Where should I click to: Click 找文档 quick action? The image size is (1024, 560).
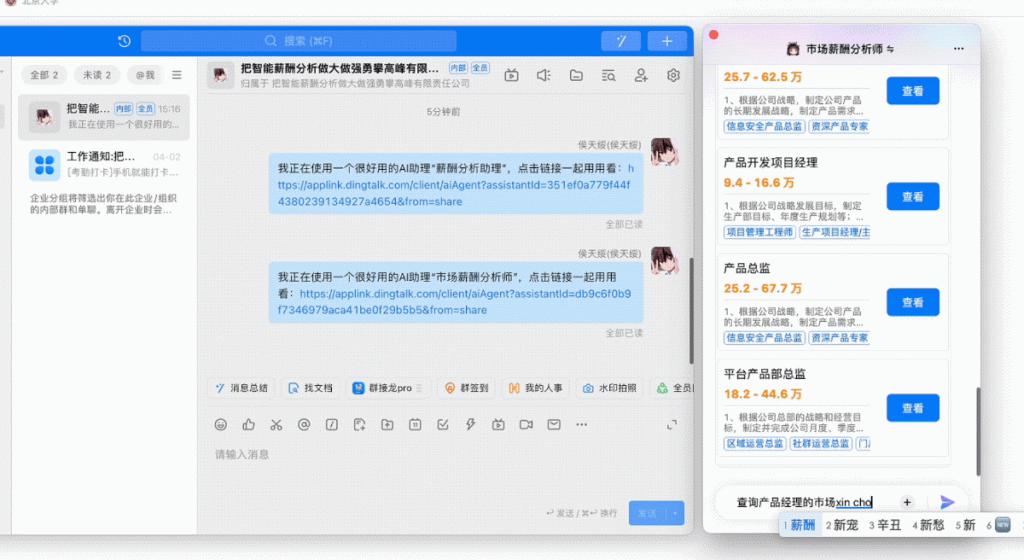(x=311, y=388)
